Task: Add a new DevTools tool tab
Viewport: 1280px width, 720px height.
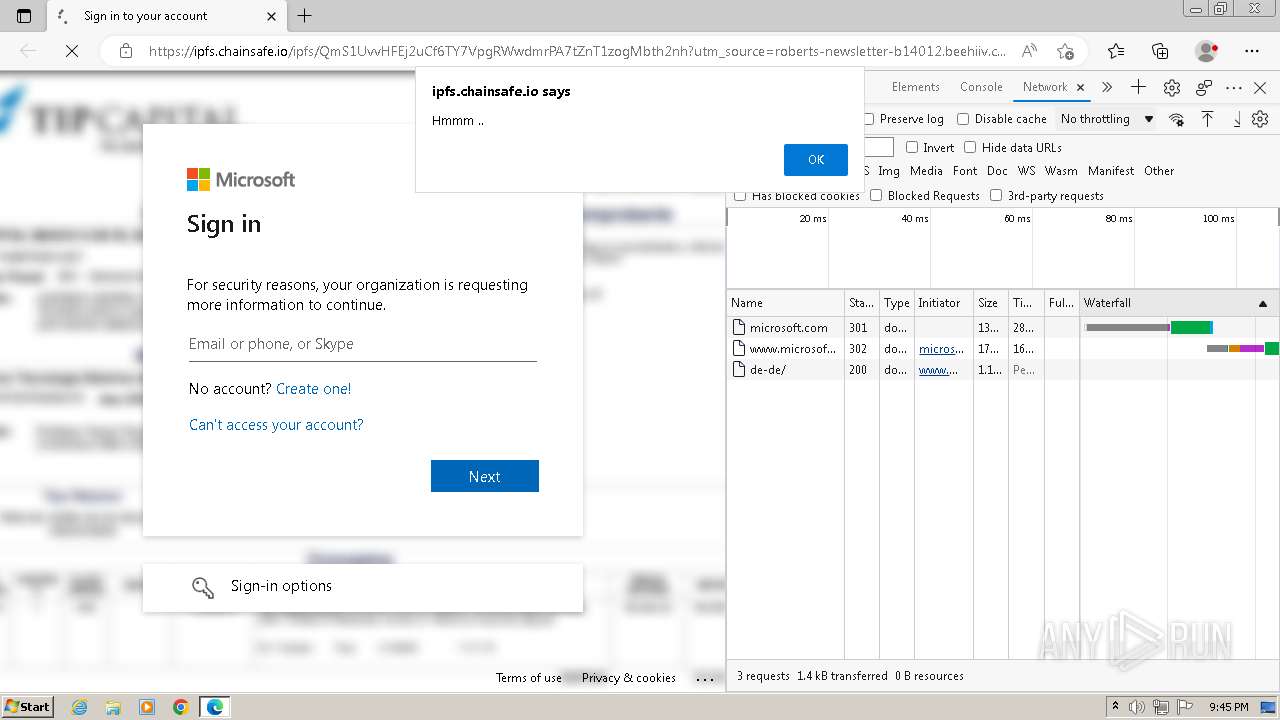Action: point(1138,87)
